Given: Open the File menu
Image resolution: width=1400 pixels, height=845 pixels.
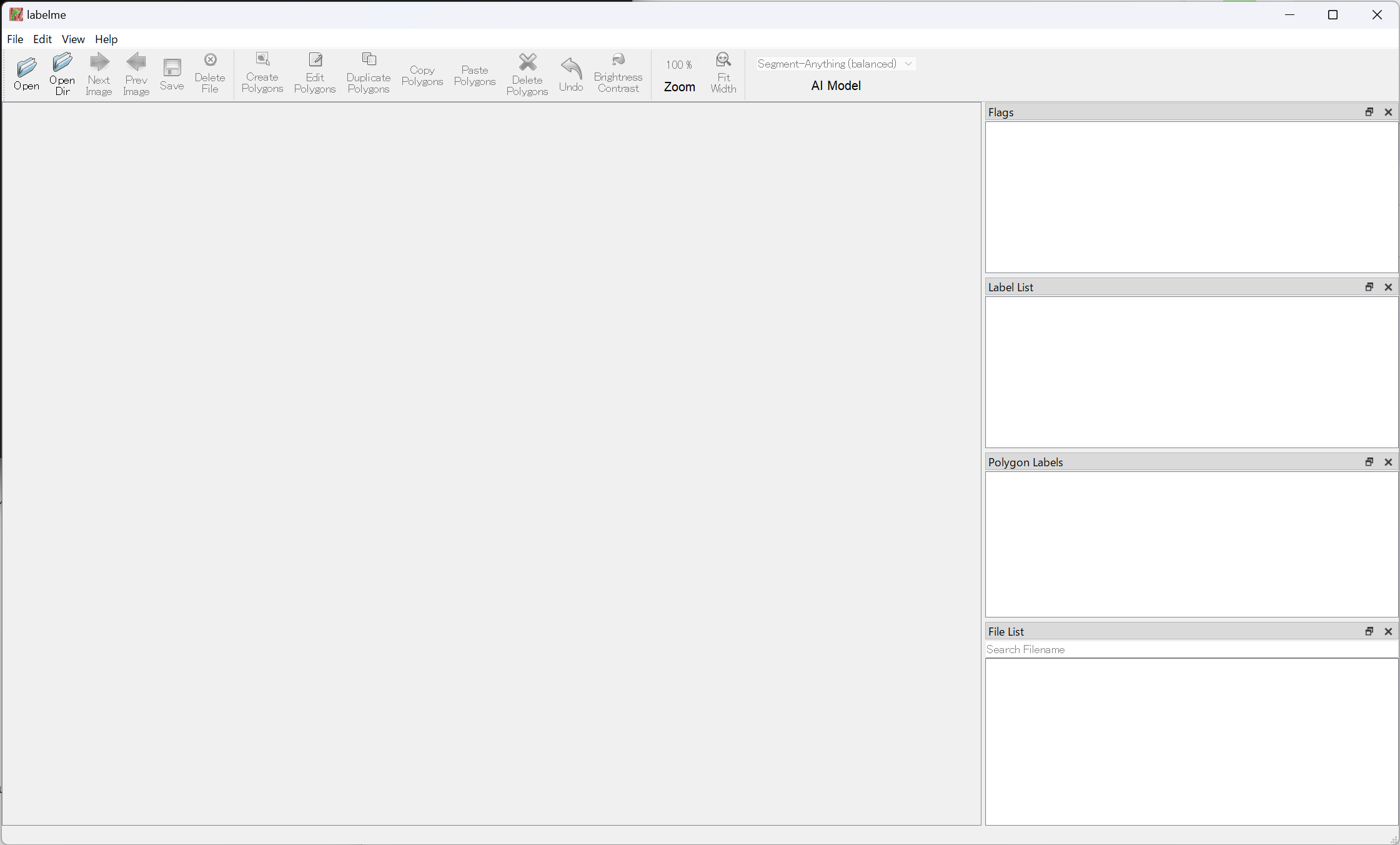Looking at the screenshot, I should tap(15, 39).
